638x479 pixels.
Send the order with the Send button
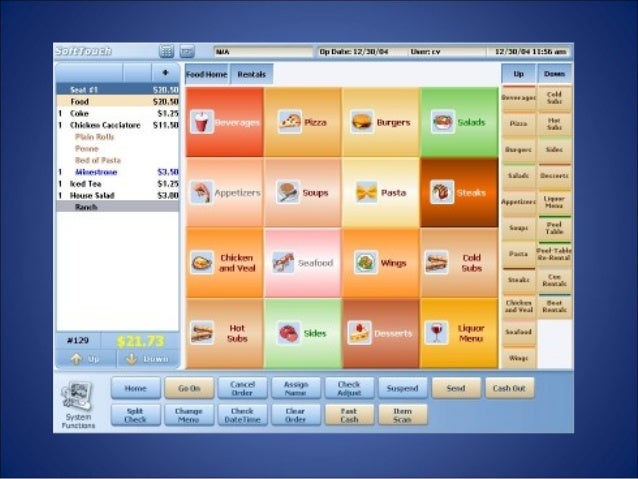point(456,388)
